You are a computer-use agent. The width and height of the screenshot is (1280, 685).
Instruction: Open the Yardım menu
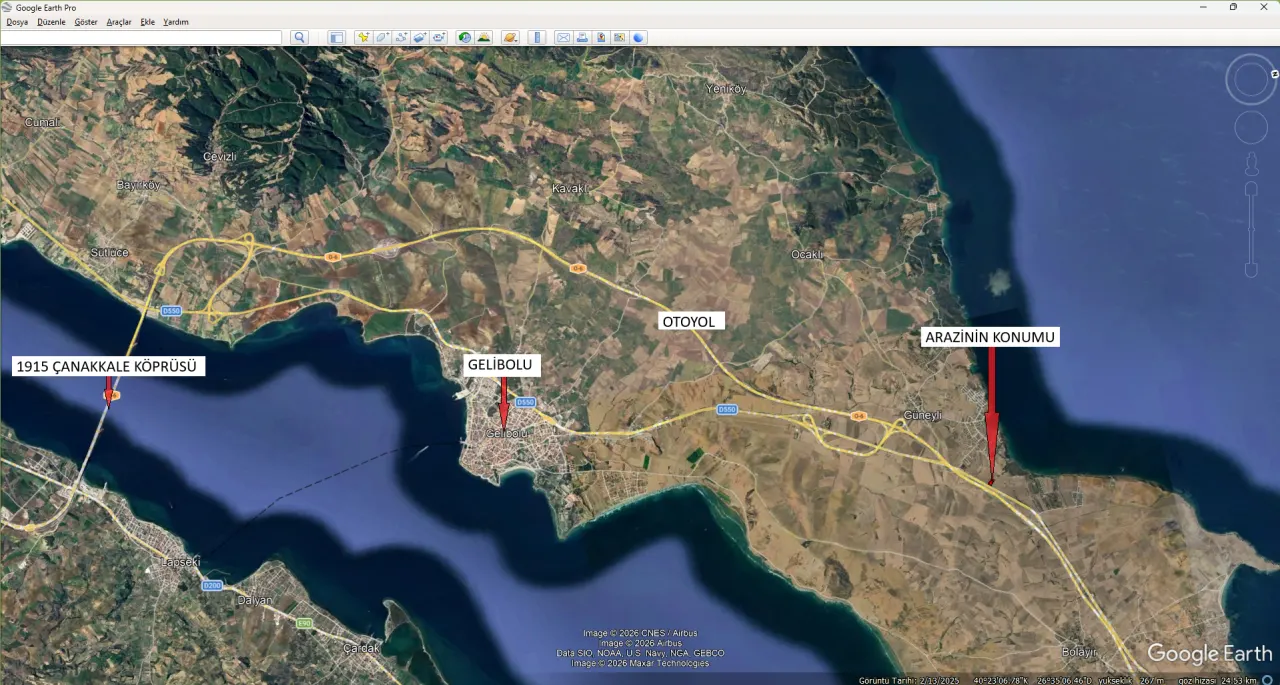(x=176, y=22)
